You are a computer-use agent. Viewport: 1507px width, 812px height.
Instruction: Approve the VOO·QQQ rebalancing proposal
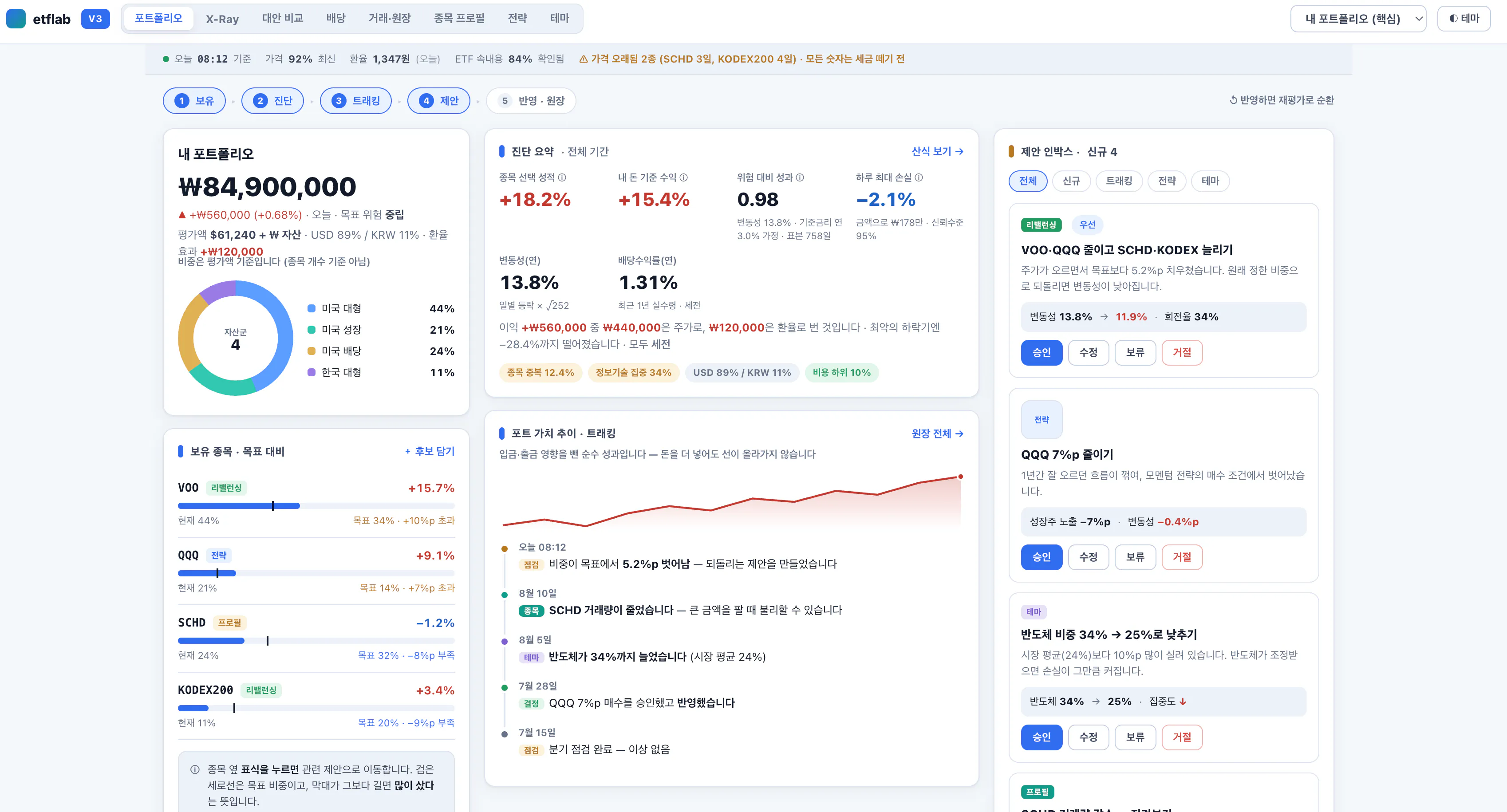pyautogui.click(x=1041, y=353)
